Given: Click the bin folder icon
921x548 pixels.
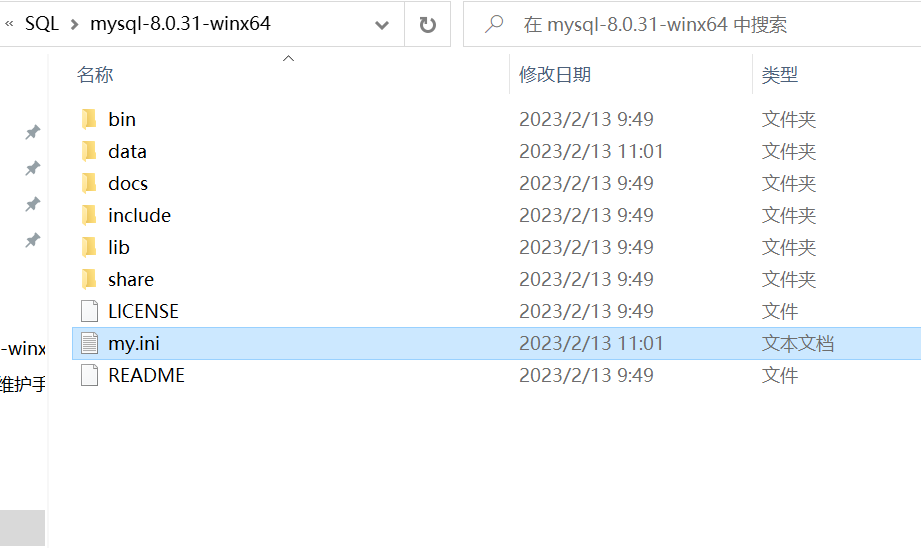Looking at the screenshot, I should [89, 119].
